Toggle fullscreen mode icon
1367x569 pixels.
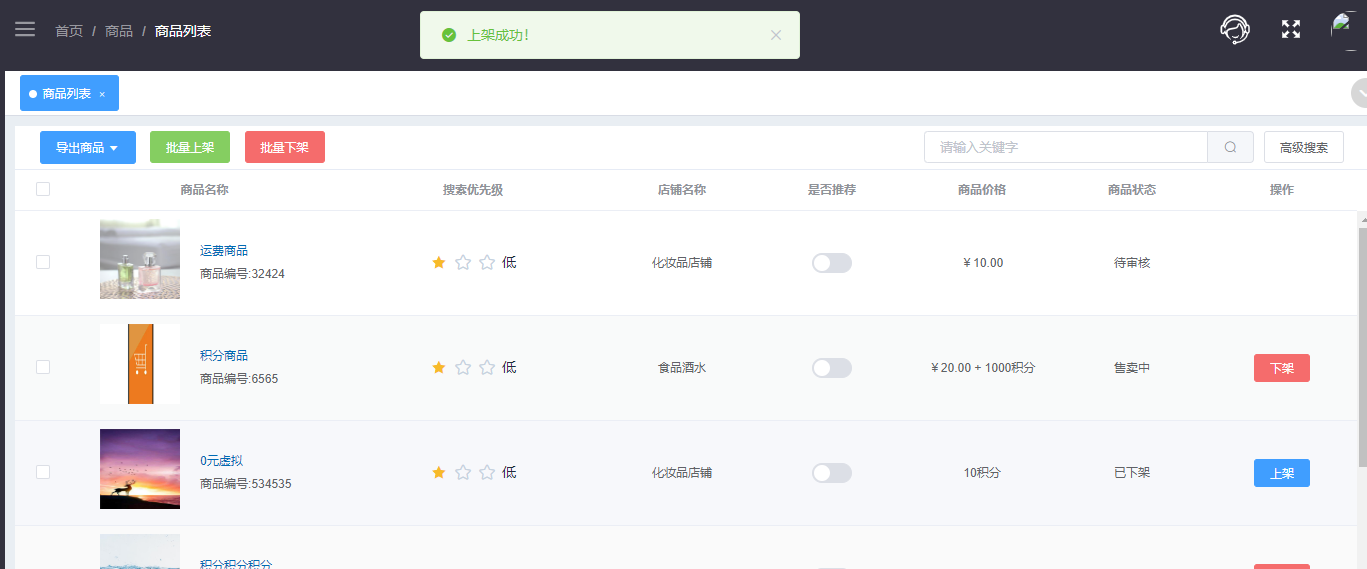pyautogui.click(x=1291, y=29)
